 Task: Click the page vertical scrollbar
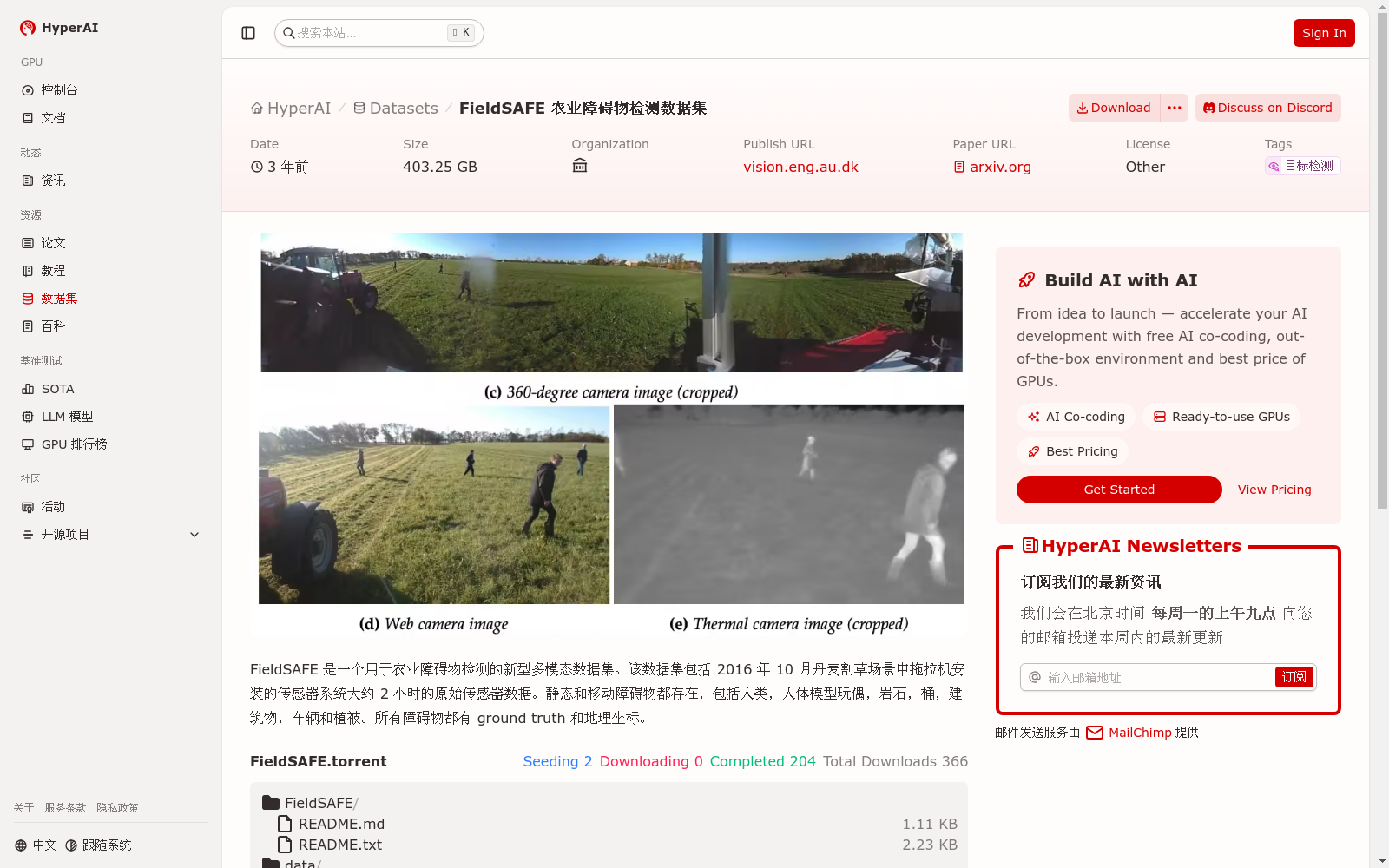pyautogui.click(x=1382, y=260)
